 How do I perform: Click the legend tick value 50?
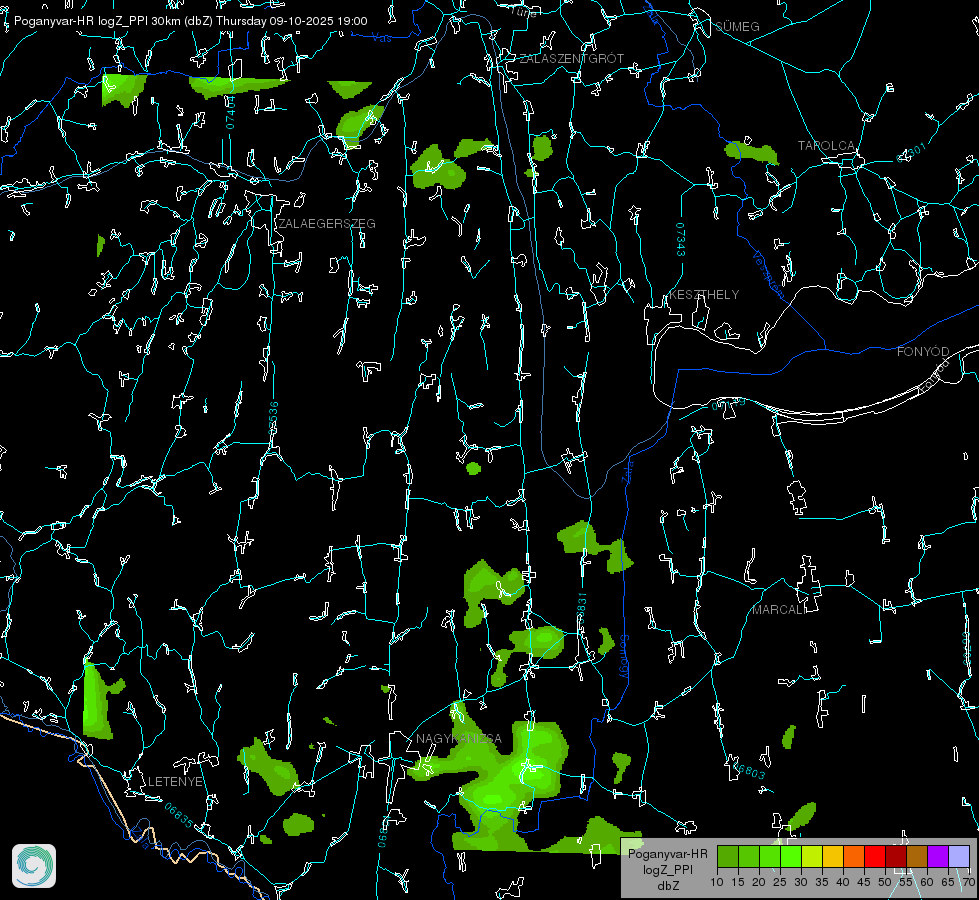[x=885, y=882]
